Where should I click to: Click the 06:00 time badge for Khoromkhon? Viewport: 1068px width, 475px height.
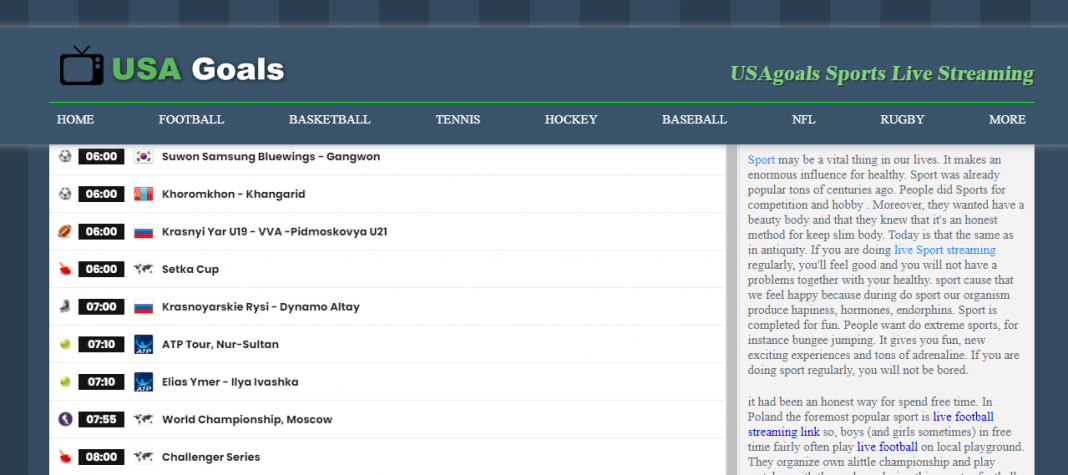[101, 194]
